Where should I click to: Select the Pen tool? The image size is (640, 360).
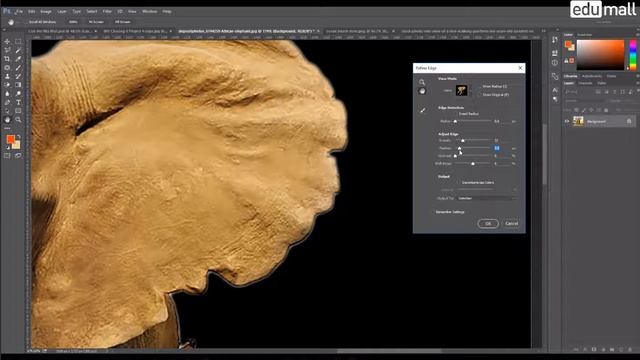[x=7, y=102]
